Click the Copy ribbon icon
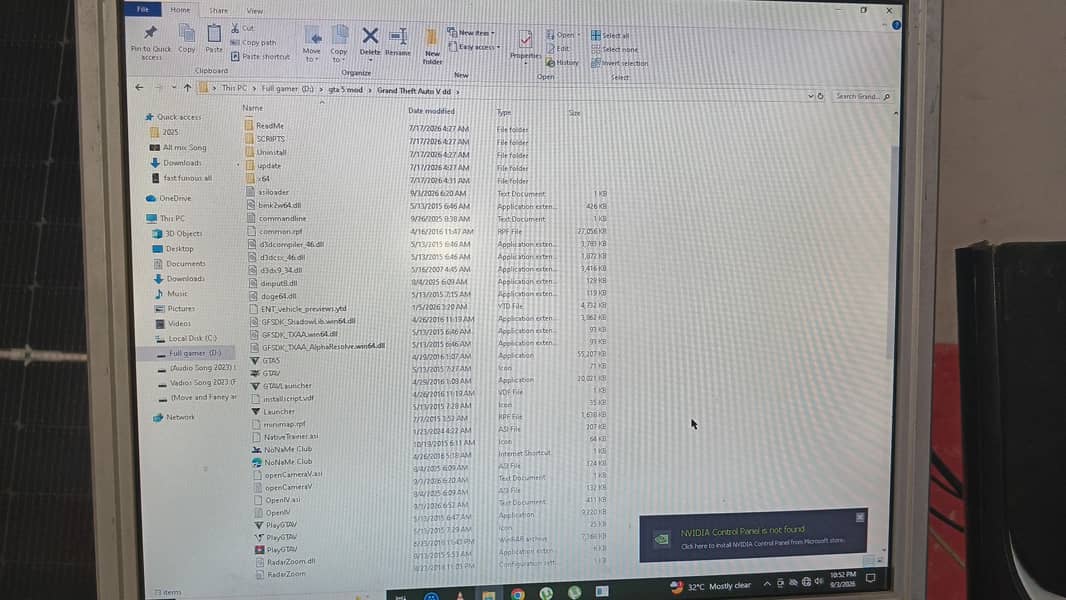This screenshot has height=600, width=1066. point(186,33)
